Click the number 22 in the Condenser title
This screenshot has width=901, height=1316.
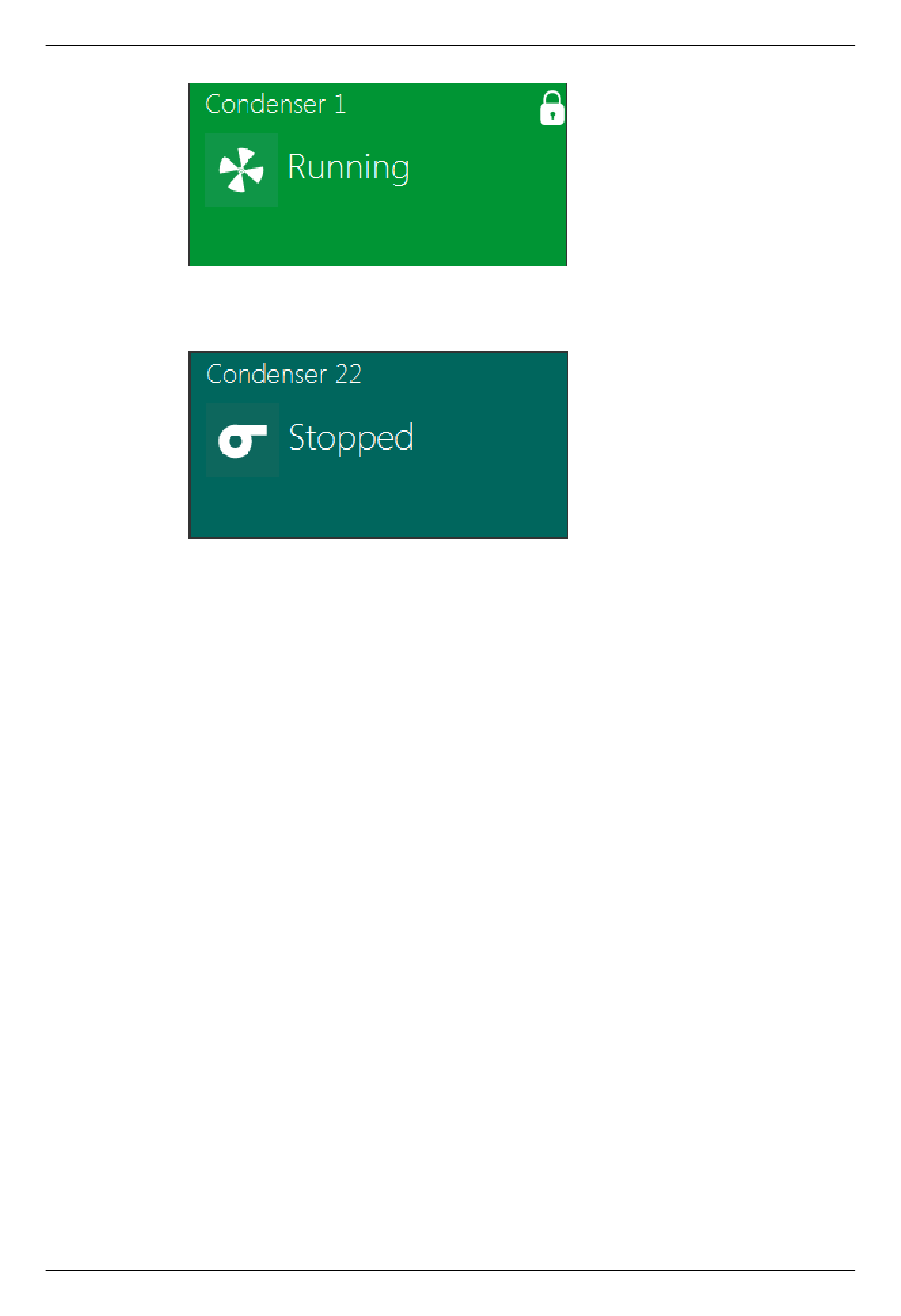(x=348, y=374)
